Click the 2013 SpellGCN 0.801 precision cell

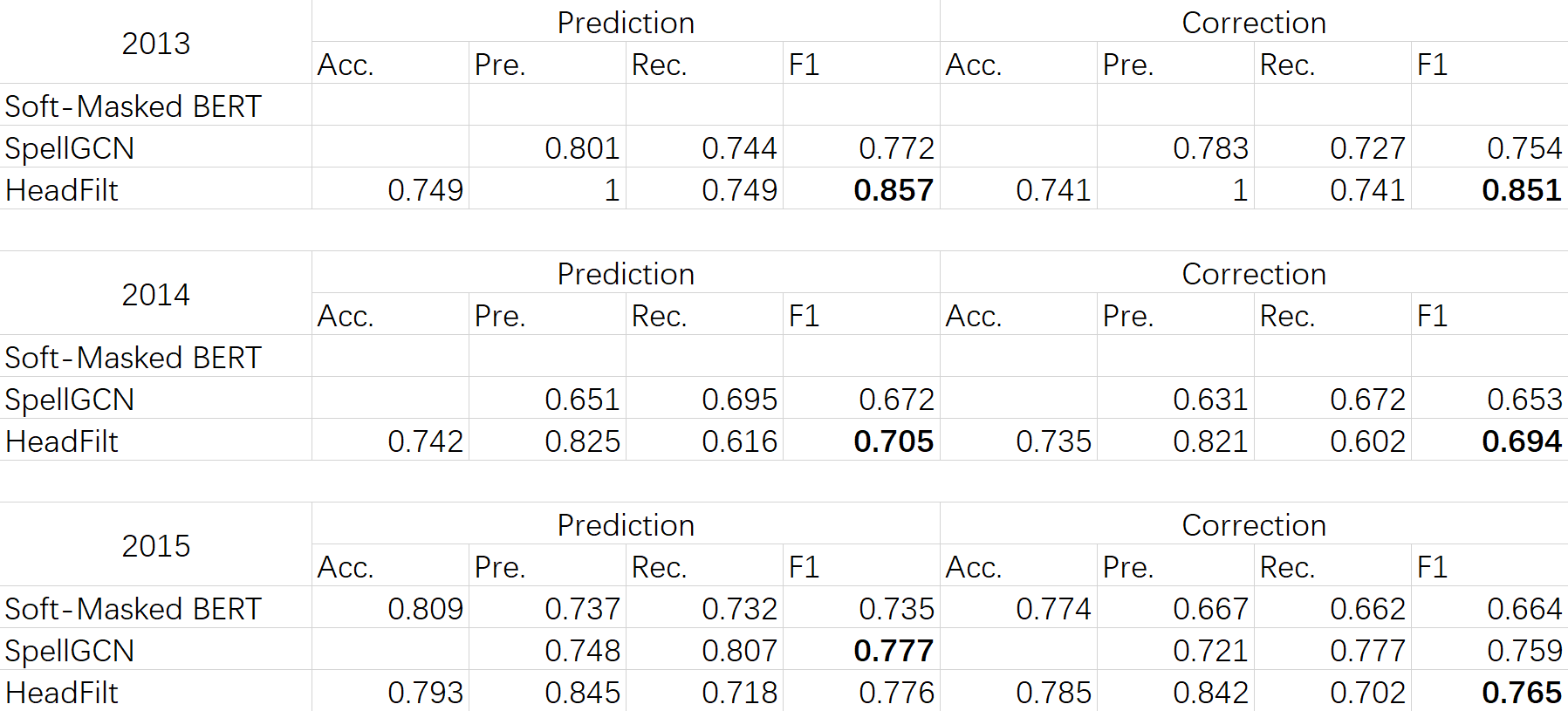pyautogui.click(x=547, y=147)
